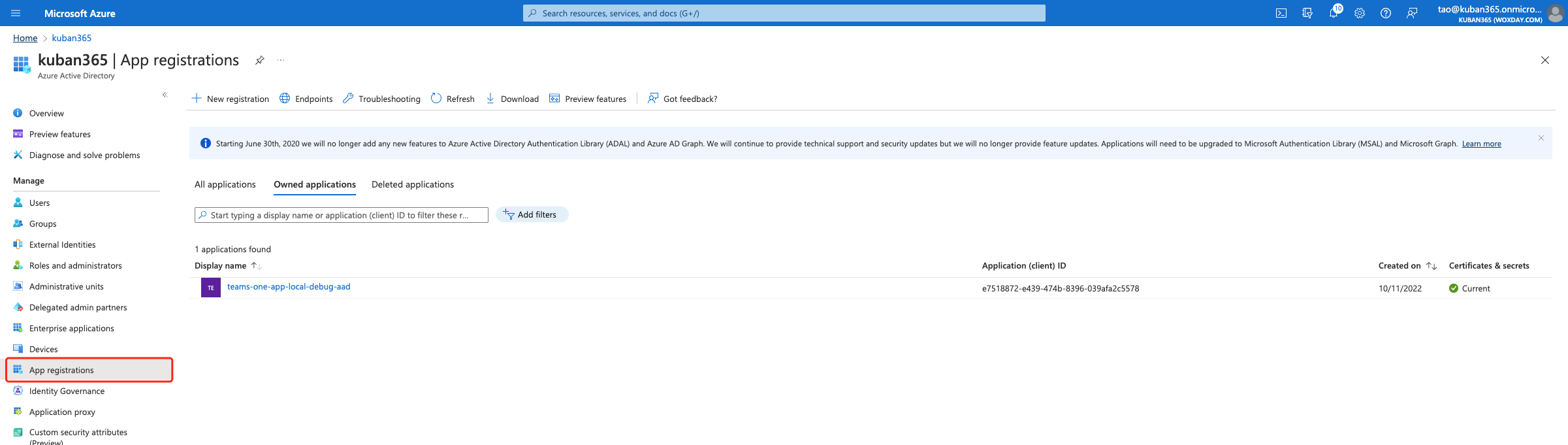
Task: Click the Add filters button
Action: (531, 215)
